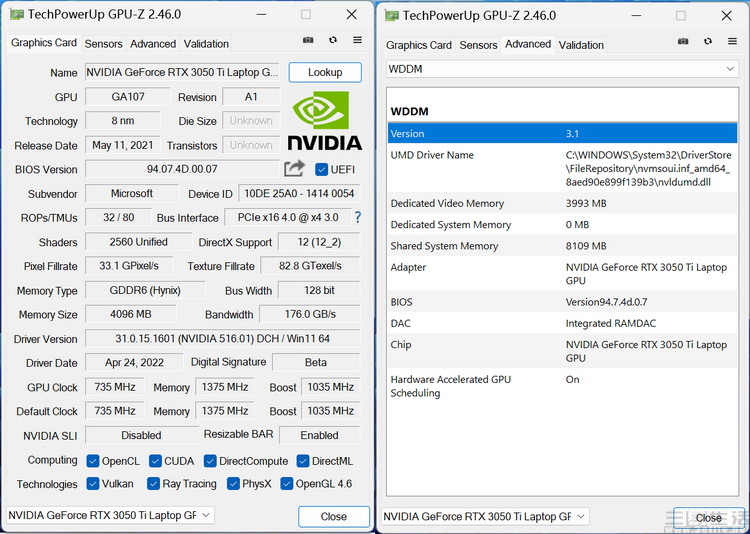
Task: Open the hamburger menu in left GPU-Z window
Action: coord(357,40)
